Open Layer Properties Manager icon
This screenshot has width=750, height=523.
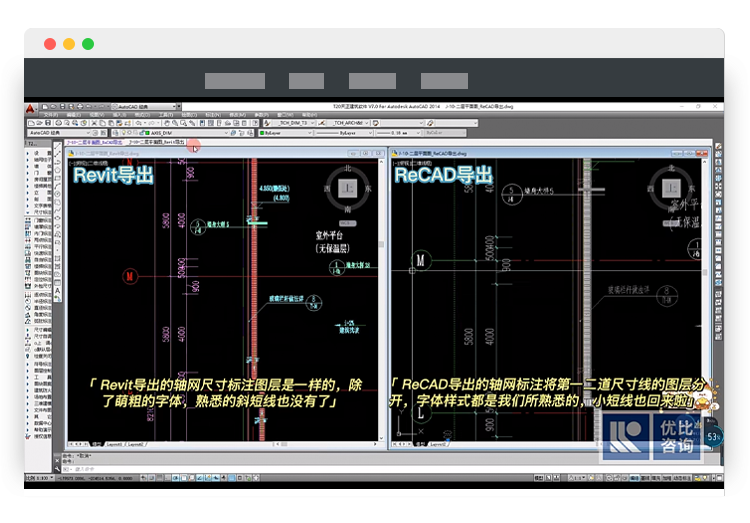point(116,133)
